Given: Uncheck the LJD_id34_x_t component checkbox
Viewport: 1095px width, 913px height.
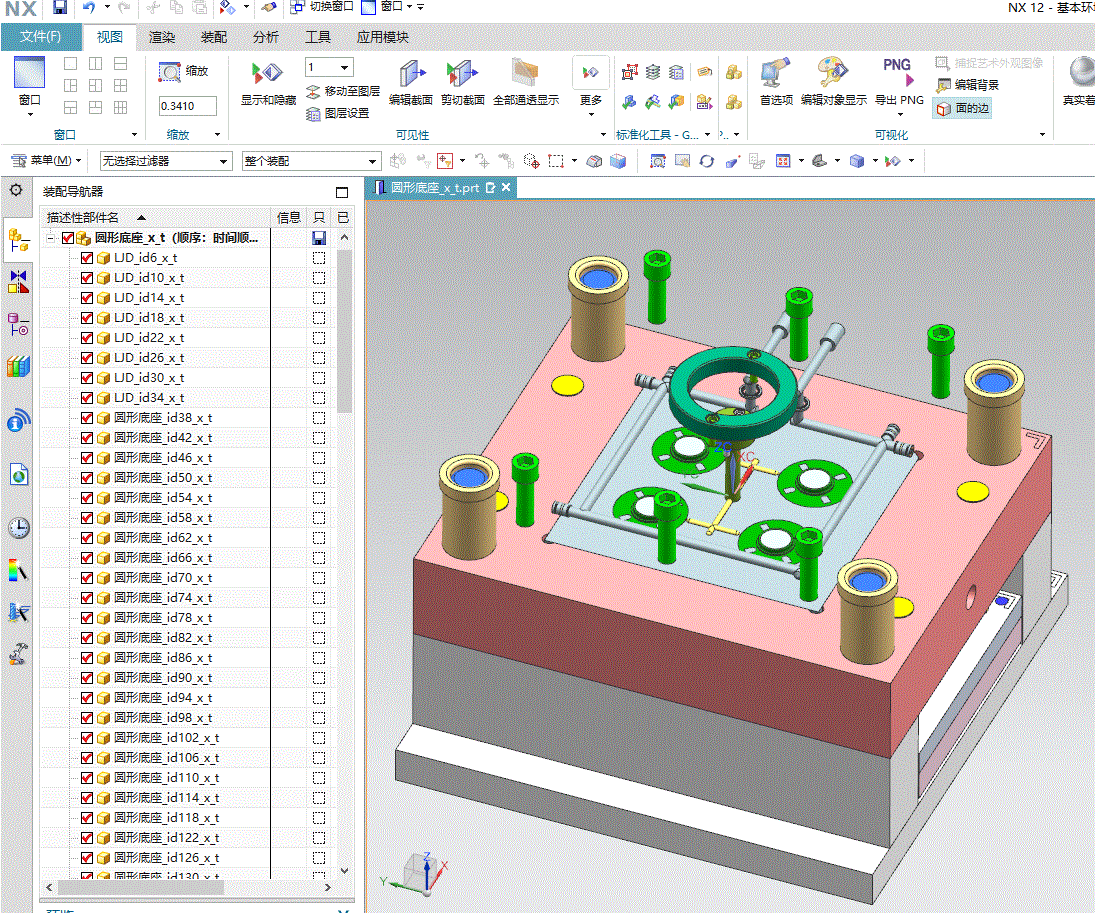Looking at the screenshot, I should tap(87, 398).
